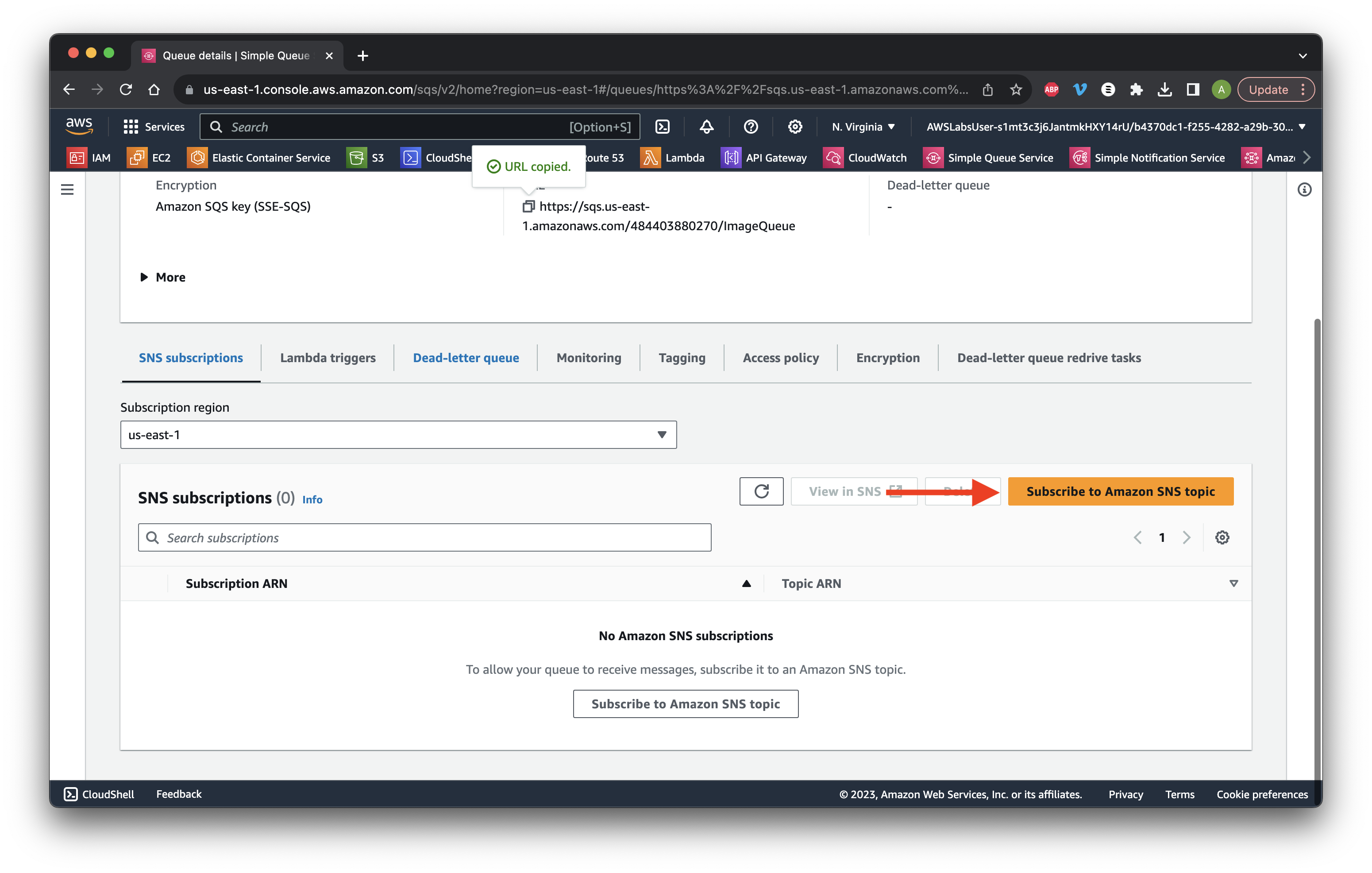1372x873 pixels.
Task: Open the Terms link in footer
Action: (x=1179, y=794)
